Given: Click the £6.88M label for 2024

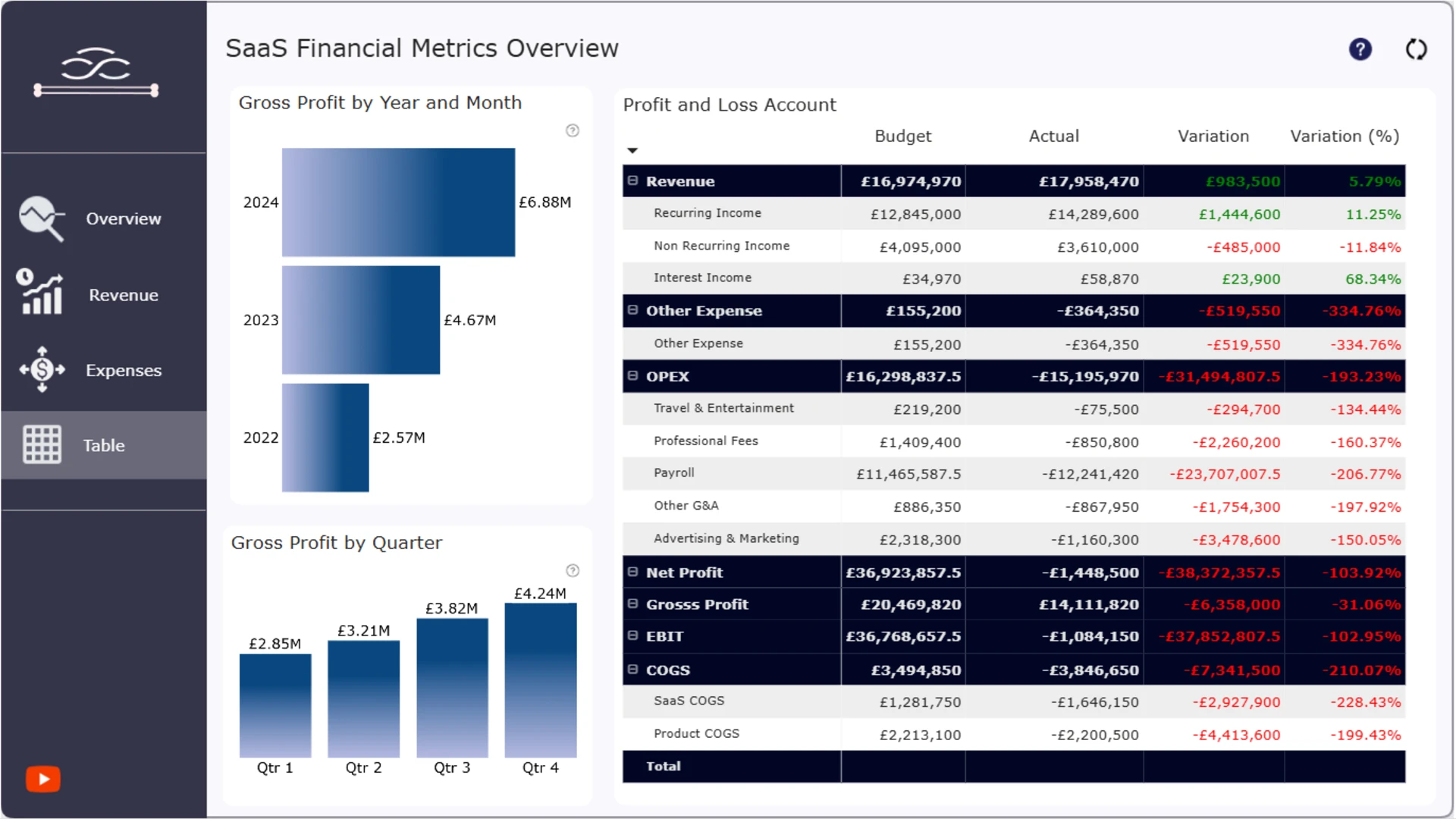Looking at the screenshot, I should click(x=545, y=202).
